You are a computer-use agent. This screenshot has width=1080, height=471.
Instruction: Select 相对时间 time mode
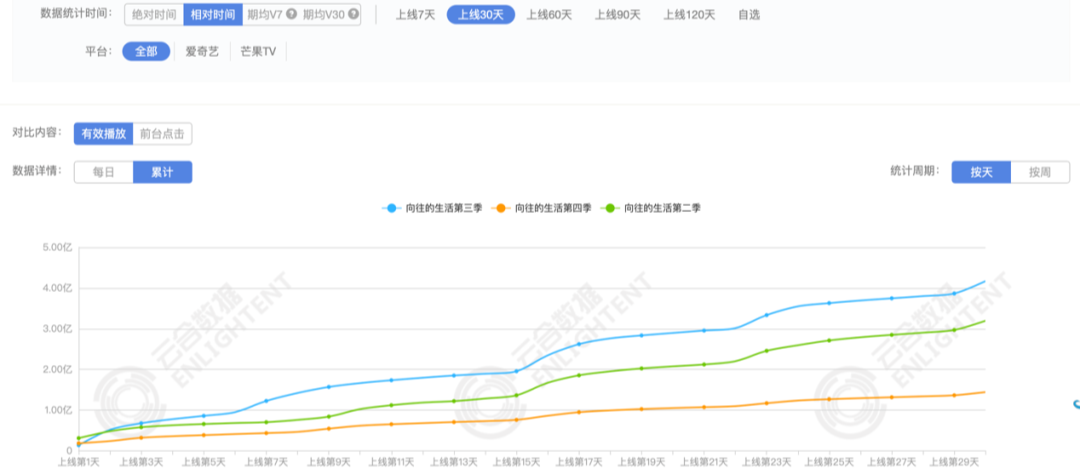tap(214, 14)
